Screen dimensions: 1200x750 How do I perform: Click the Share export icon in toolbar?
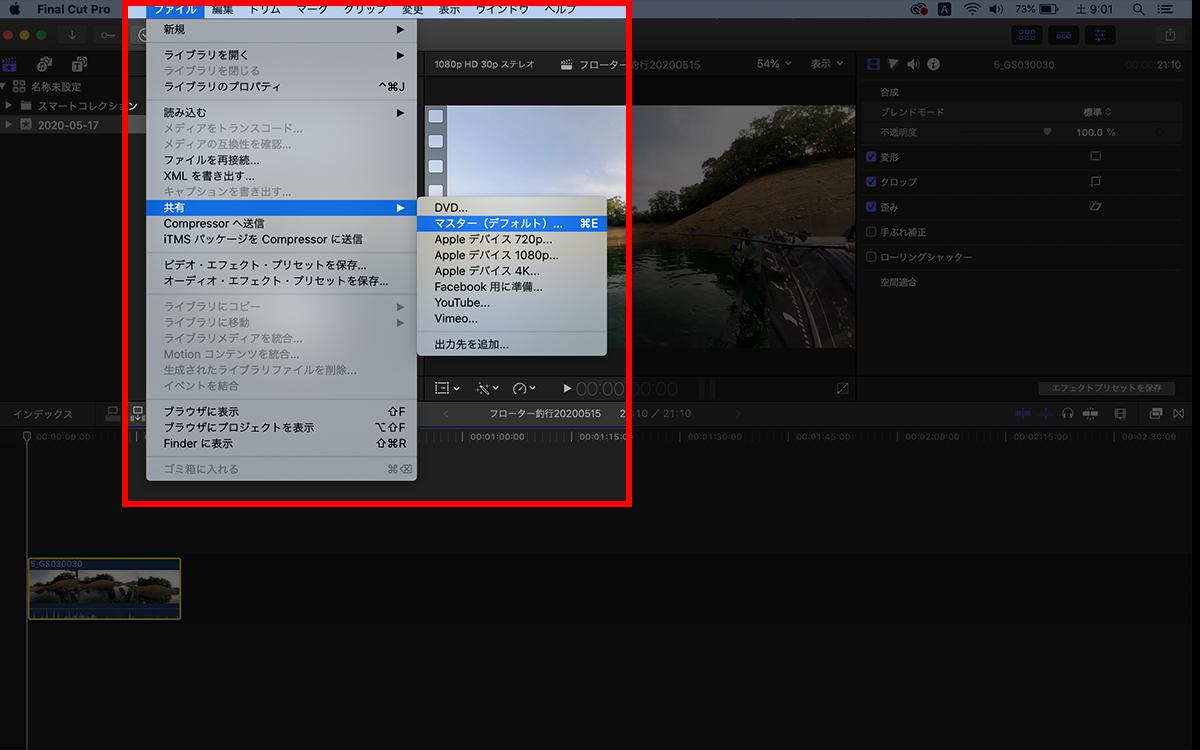(x=1170, y=35)
